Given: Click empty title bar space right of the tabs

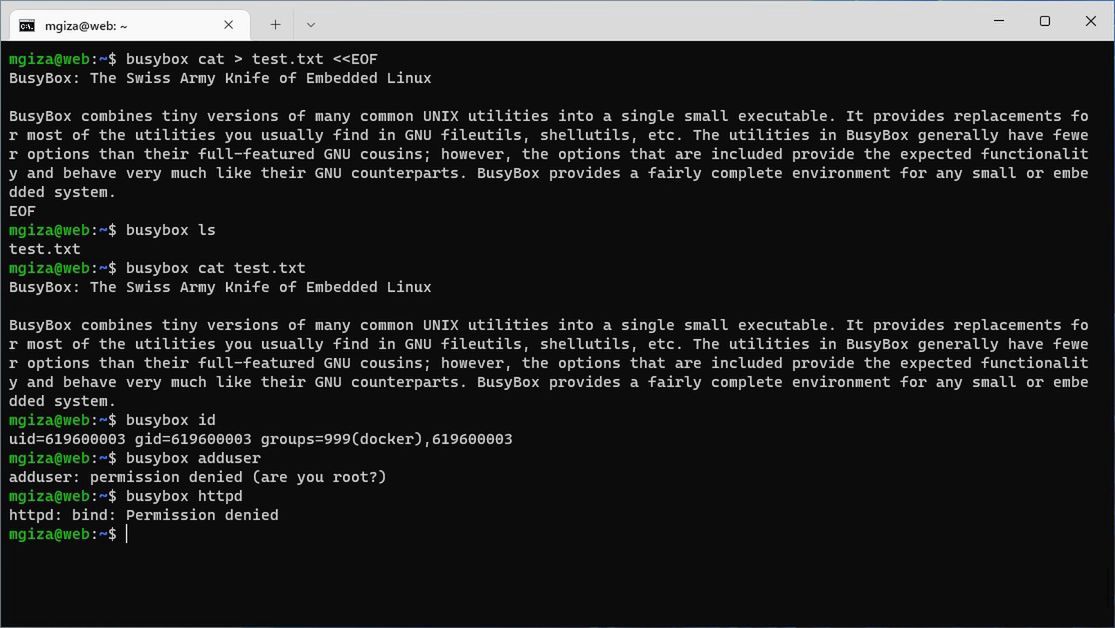Looking at the screenshot, I should (650, 22).
